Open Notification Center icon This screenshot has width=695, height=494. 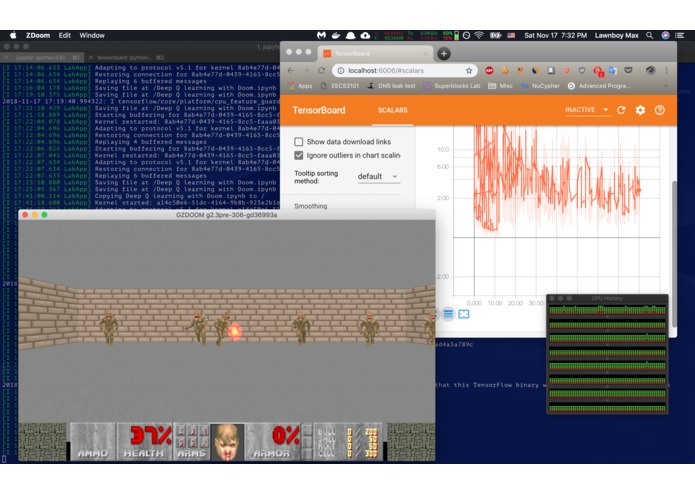click(679, 35)
